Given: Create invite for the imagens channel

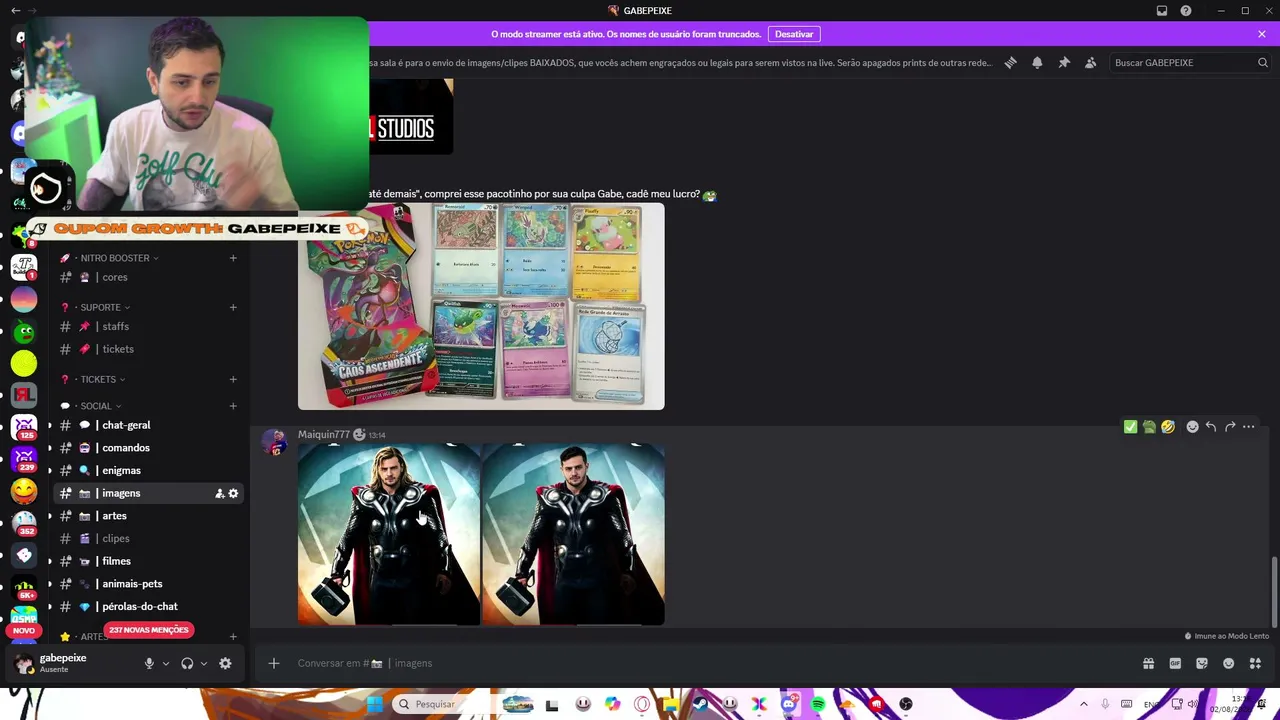Looking at the screenshot, I should 219,493.
